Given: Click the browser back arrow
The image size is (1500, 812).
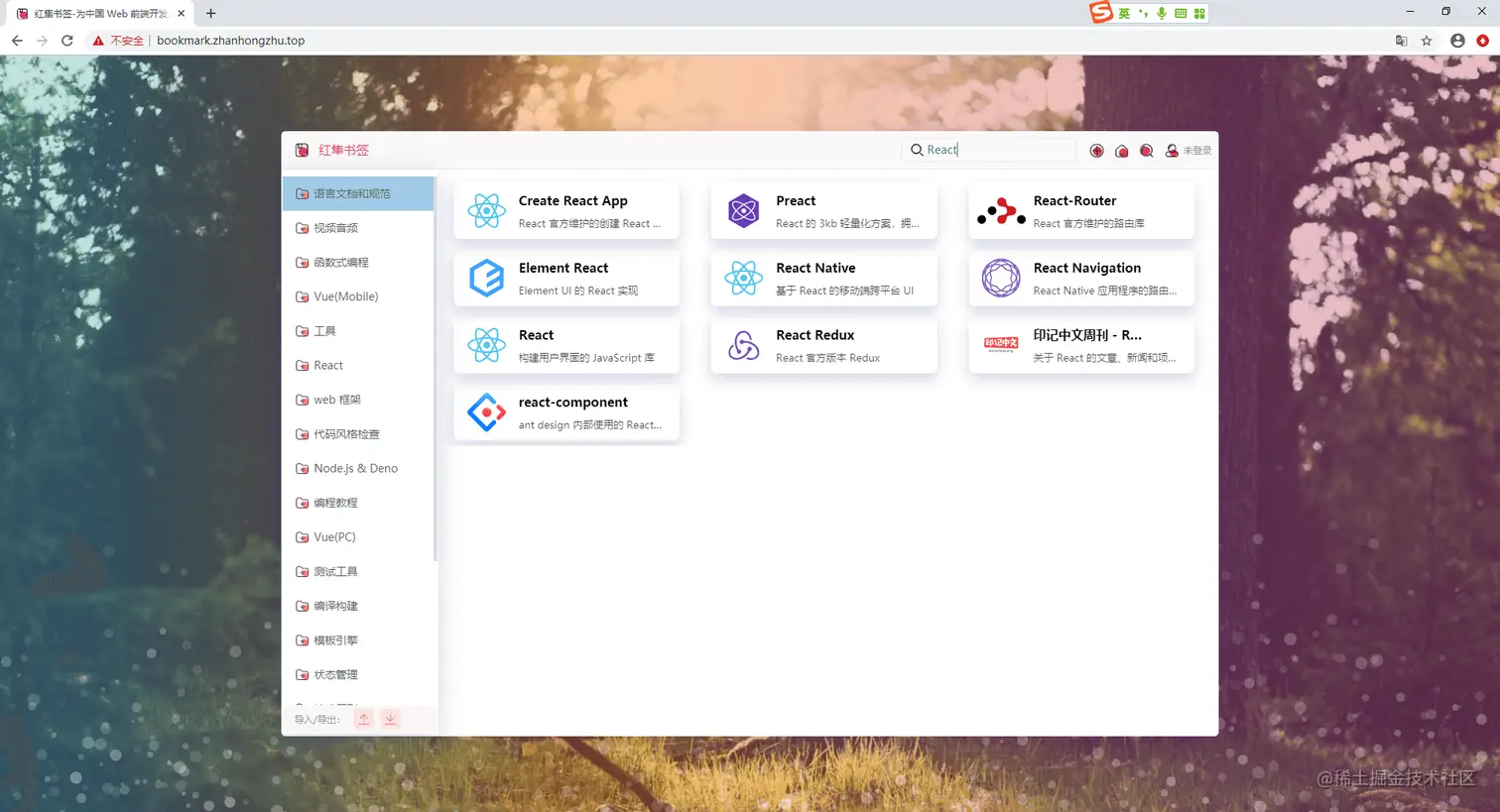Looking at the screenshot, I should tap(17, 41).
